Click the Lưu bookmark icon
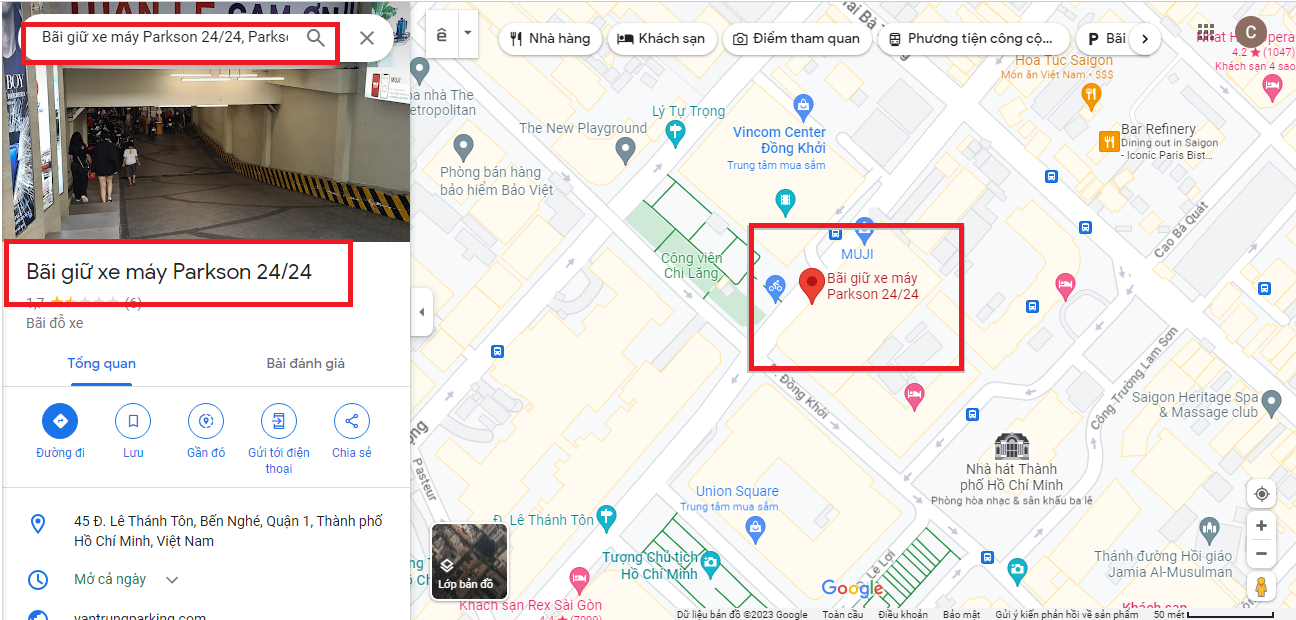The width and height of the screenshot is (1296, 620). click(133, 421)
